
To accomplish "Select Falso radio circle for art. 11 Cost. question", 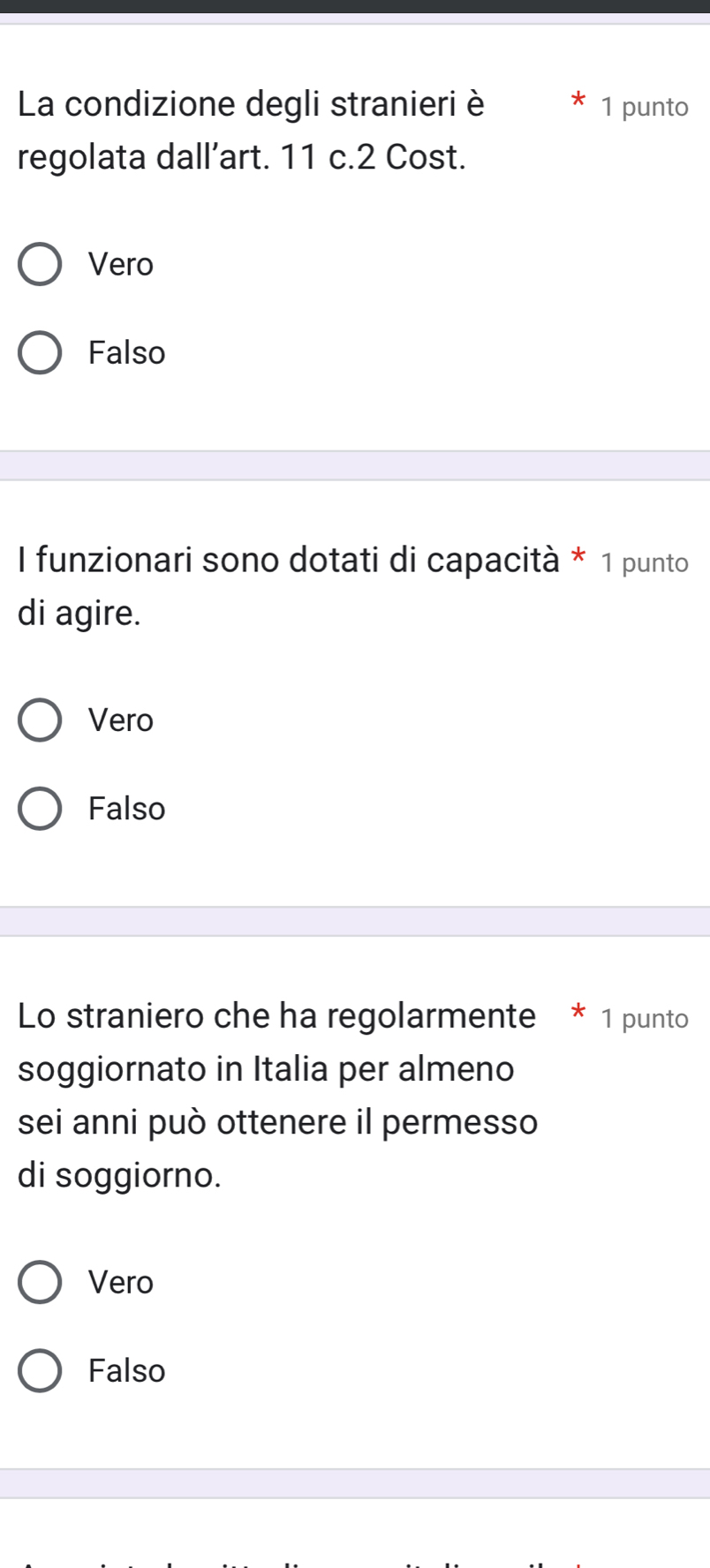I will pyautogui.click(x=40, y=353).
